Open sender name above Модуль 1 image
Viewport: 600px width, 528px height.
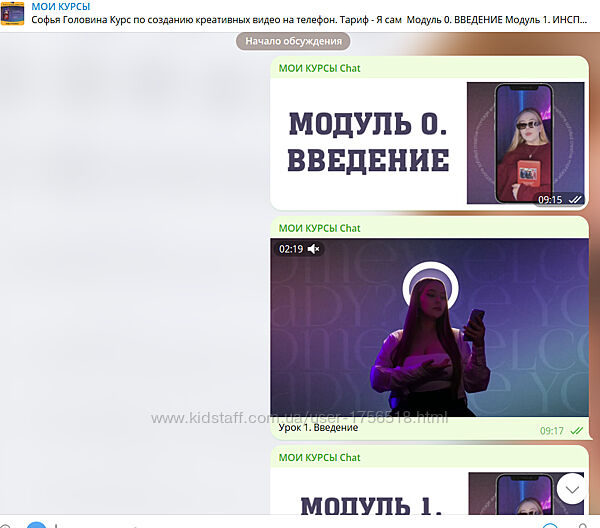click(x=319, y=457)
